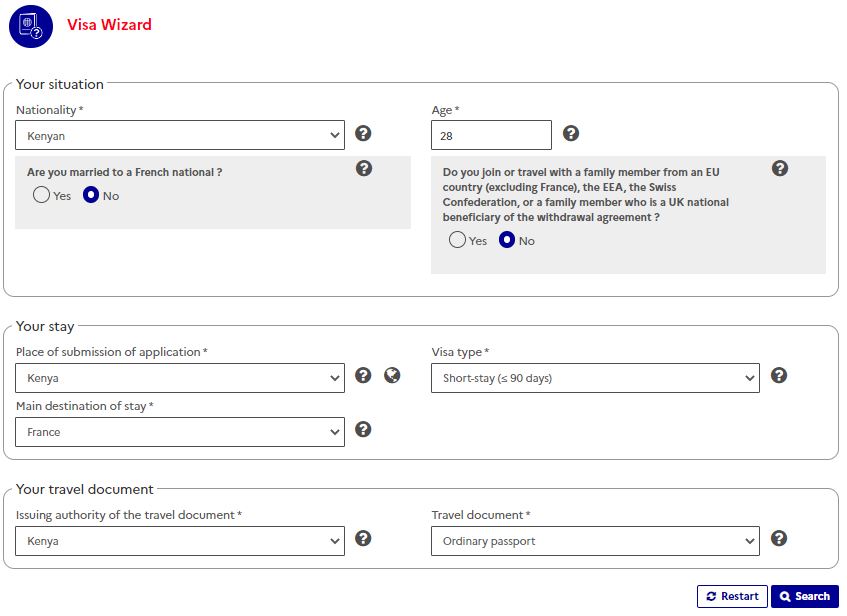Open help for Travel document field
The height and width of the screenshot is (616, 847).
pos(779,538)
